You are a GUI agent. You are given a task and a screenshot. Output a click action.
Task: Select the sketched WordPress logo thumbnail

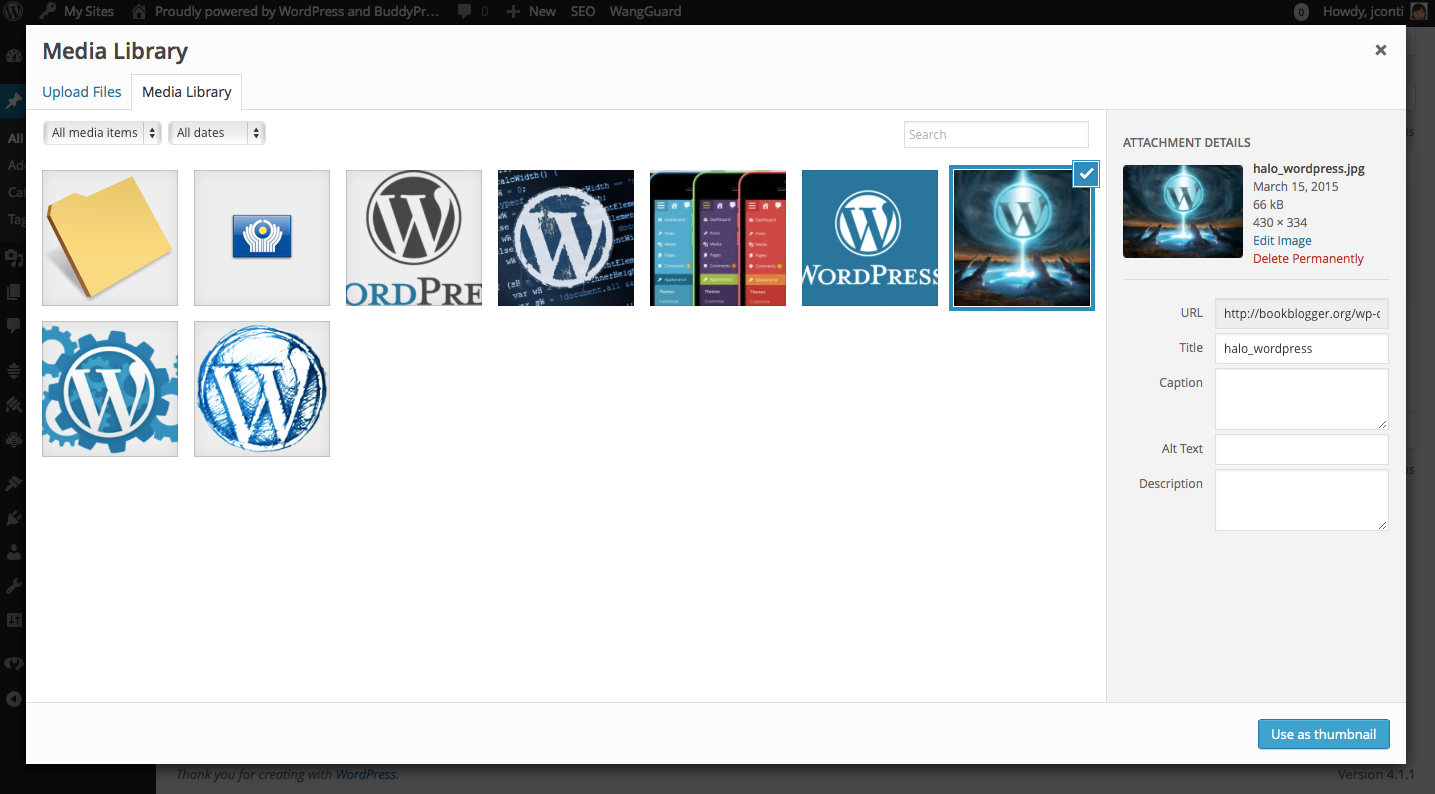tap(262, 389)
